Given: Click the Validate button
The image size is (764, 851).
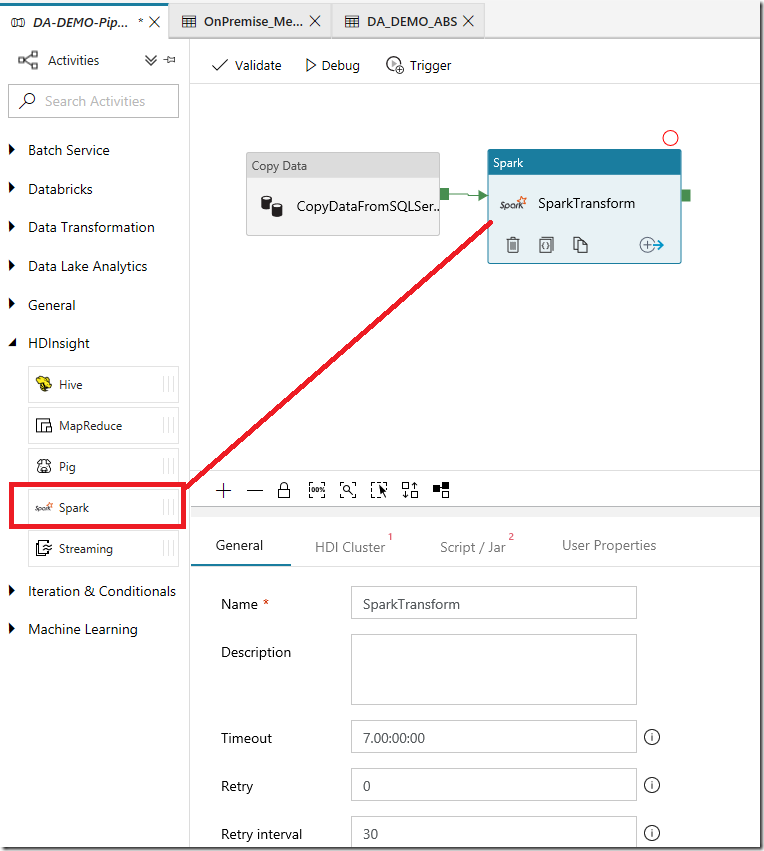Looking at the screenshot, I should tap(247, 65).
